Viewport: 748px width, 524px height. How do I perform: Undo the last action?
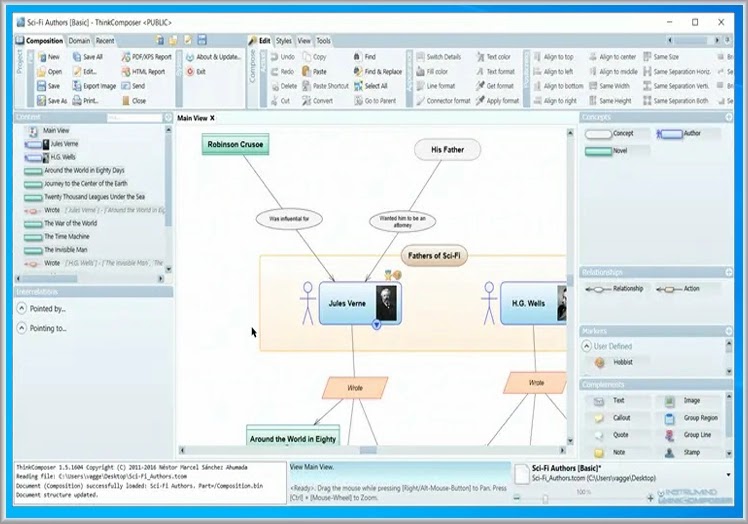pos(282,57)
